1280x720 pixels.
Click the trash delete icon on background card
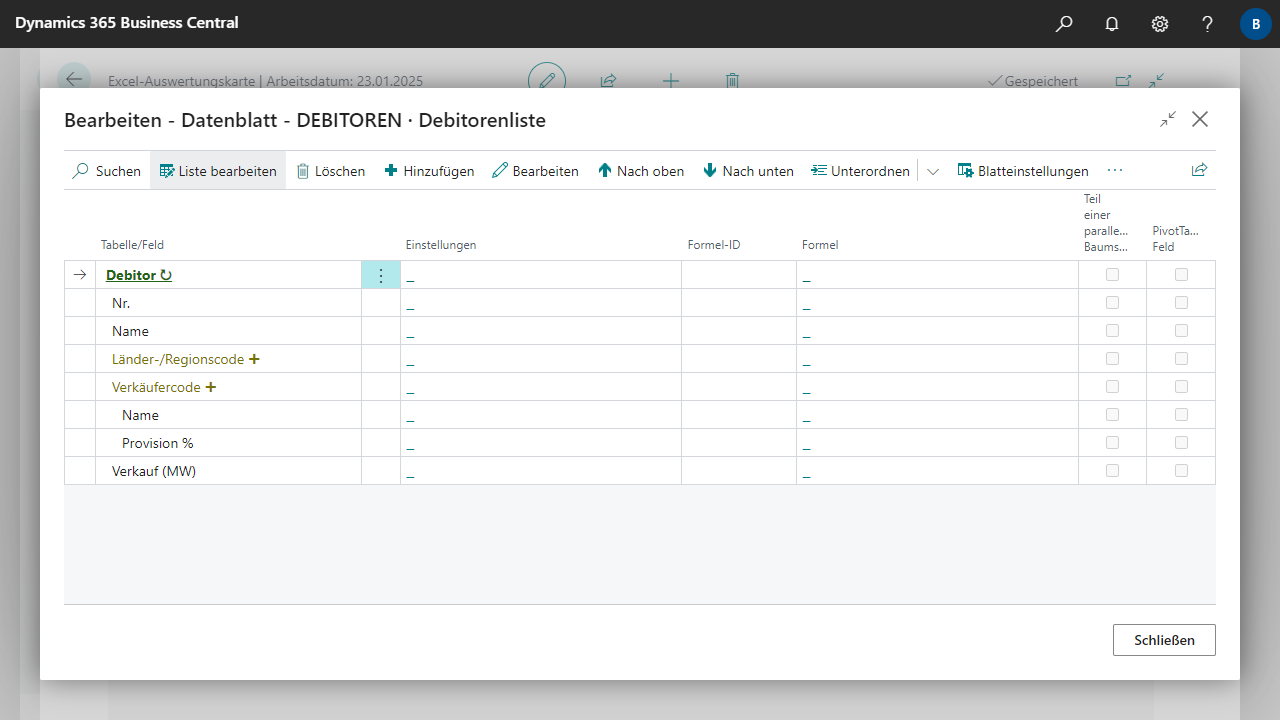[x=732, y=81]
